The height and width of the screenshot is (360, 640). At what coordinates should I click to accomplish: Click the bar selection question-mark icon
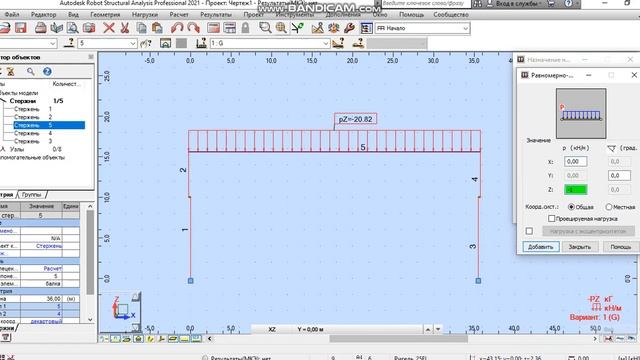tap(69, 43)
